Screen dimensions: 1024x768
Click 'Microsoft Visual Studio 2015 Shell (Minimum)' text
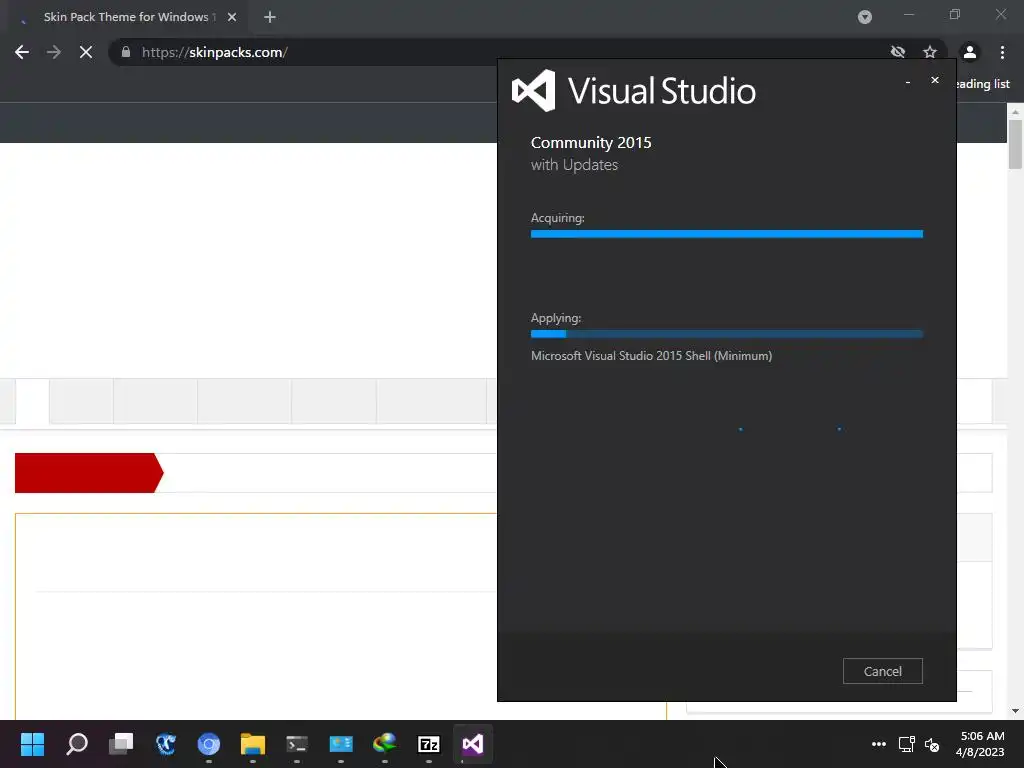pyautogui.click(x=651, y=356)
